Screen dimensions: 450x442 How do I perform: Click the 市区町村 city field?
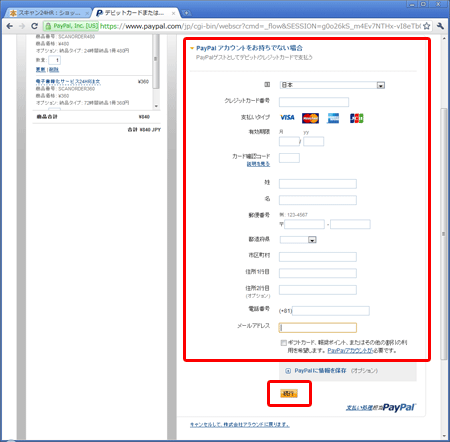pos(318,257)
